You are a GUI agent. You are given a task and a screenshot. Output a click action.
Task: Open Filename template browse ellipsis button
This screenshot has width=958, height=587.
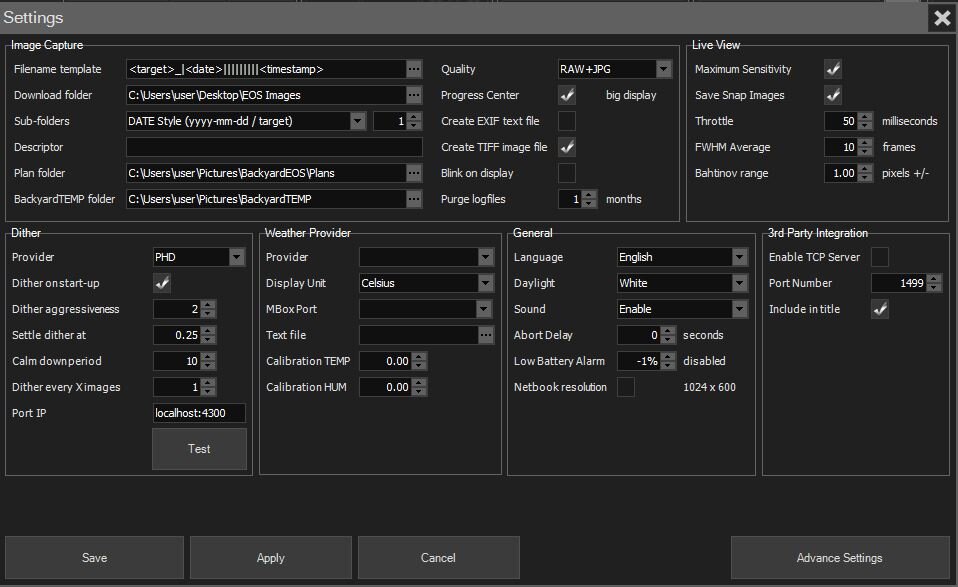tap(414, 69)
